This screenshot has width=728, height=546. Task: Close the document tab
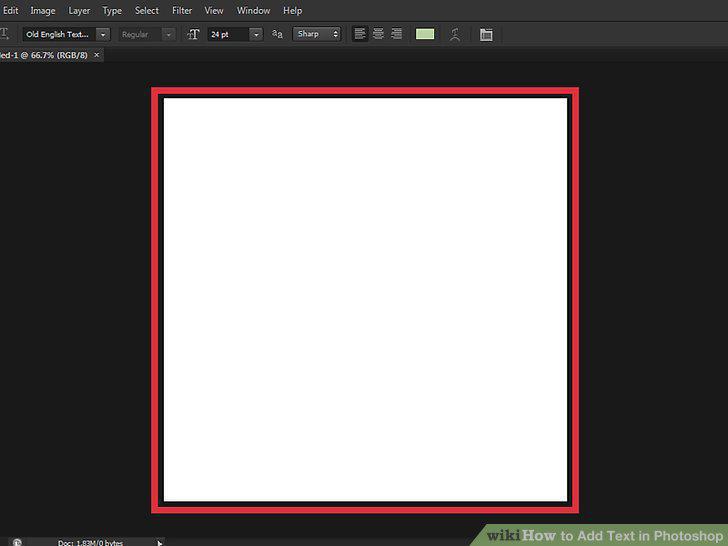coord(97,55)
